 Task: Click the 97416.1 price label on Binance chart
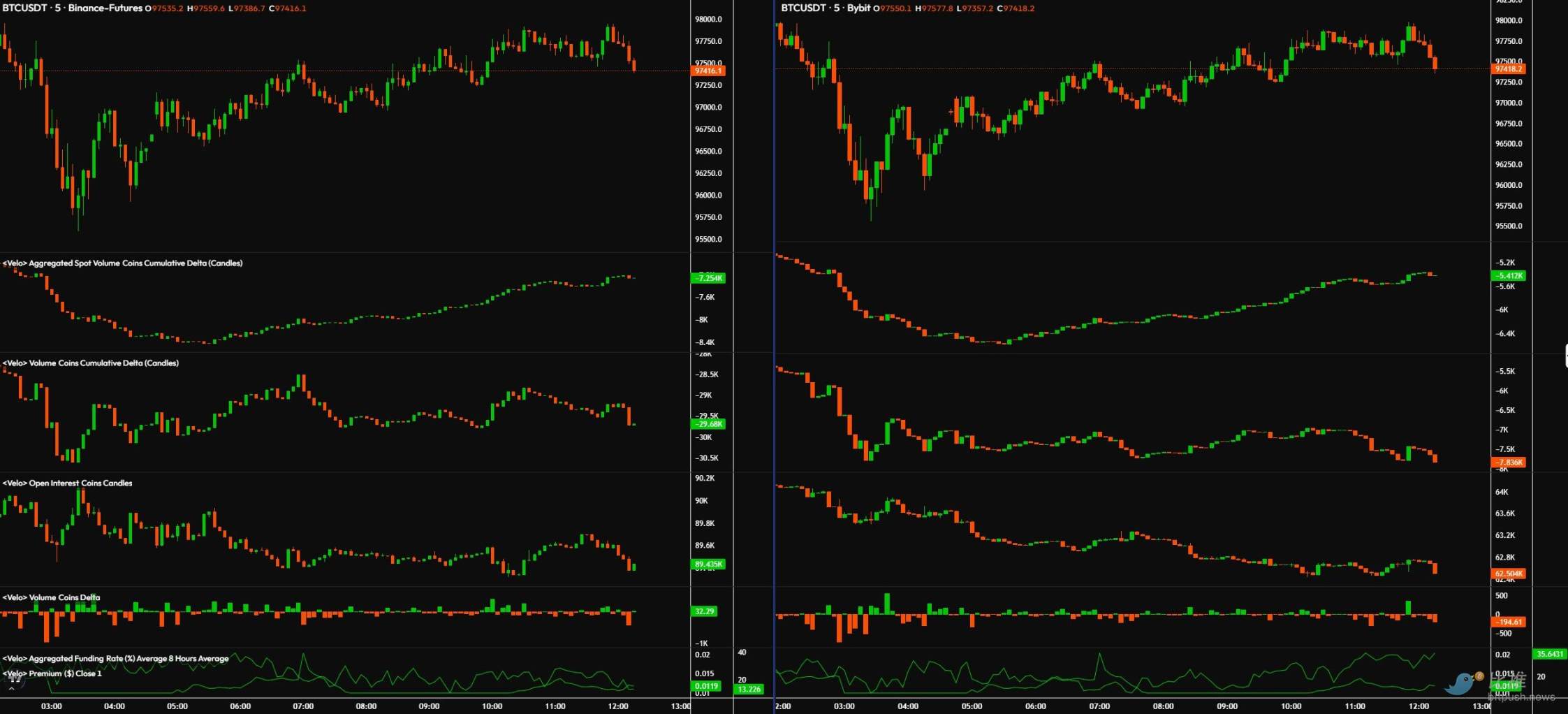tap(708, 71)
